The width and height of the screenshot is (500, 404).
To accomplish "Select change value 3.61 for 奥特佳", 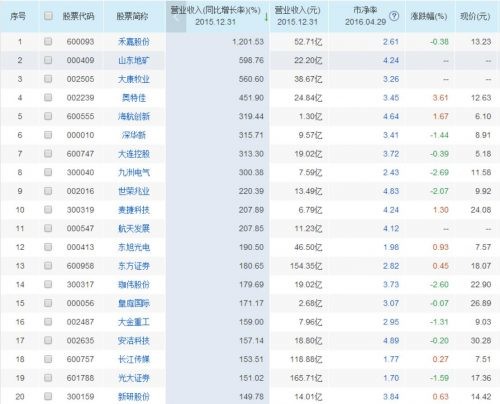I will point(440,98).
